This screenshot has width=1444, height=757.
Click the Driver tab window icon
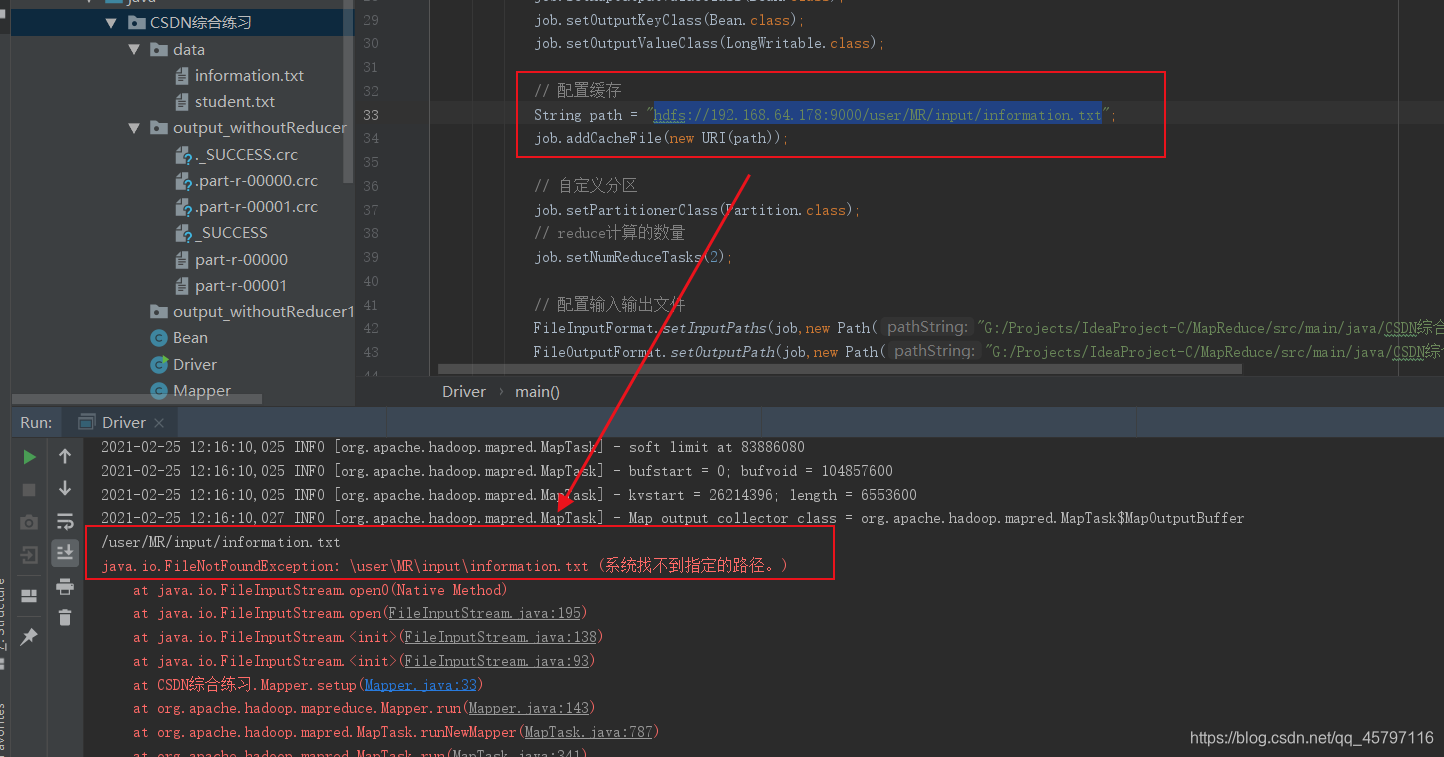87,422
